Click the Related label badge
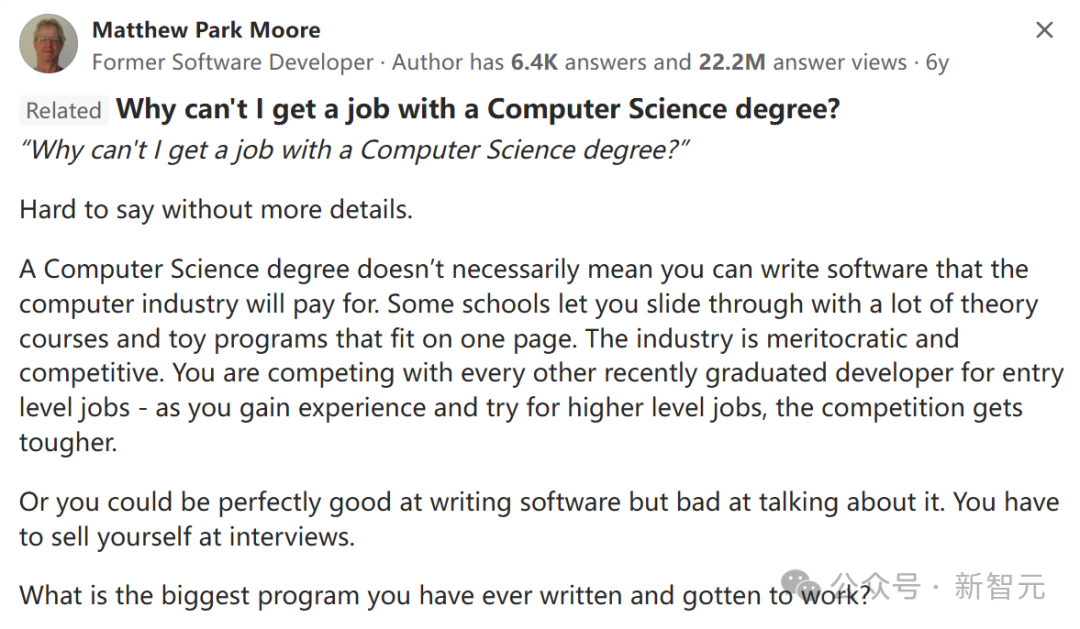Image resolution: width=1080 pixels, height=629 pixels. (63, 110)
